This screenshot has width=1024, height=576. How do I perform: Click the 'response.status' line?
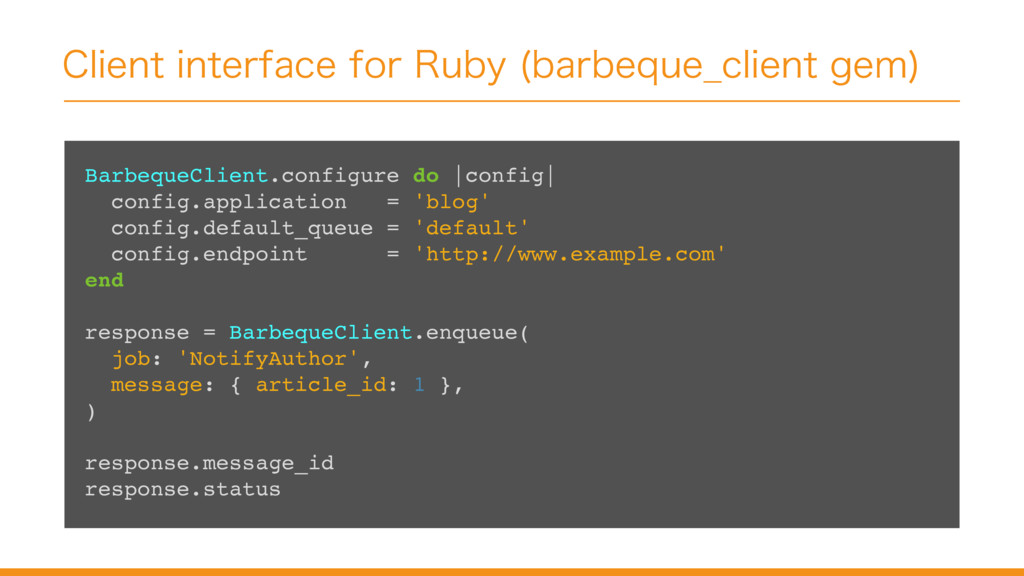tap(183, 490)
